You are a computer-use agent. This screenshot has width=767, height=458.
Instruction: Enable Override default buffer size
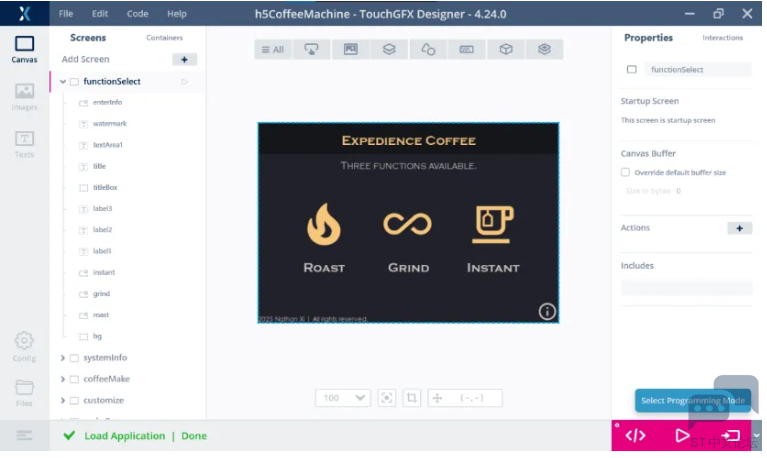coord(625,172)
